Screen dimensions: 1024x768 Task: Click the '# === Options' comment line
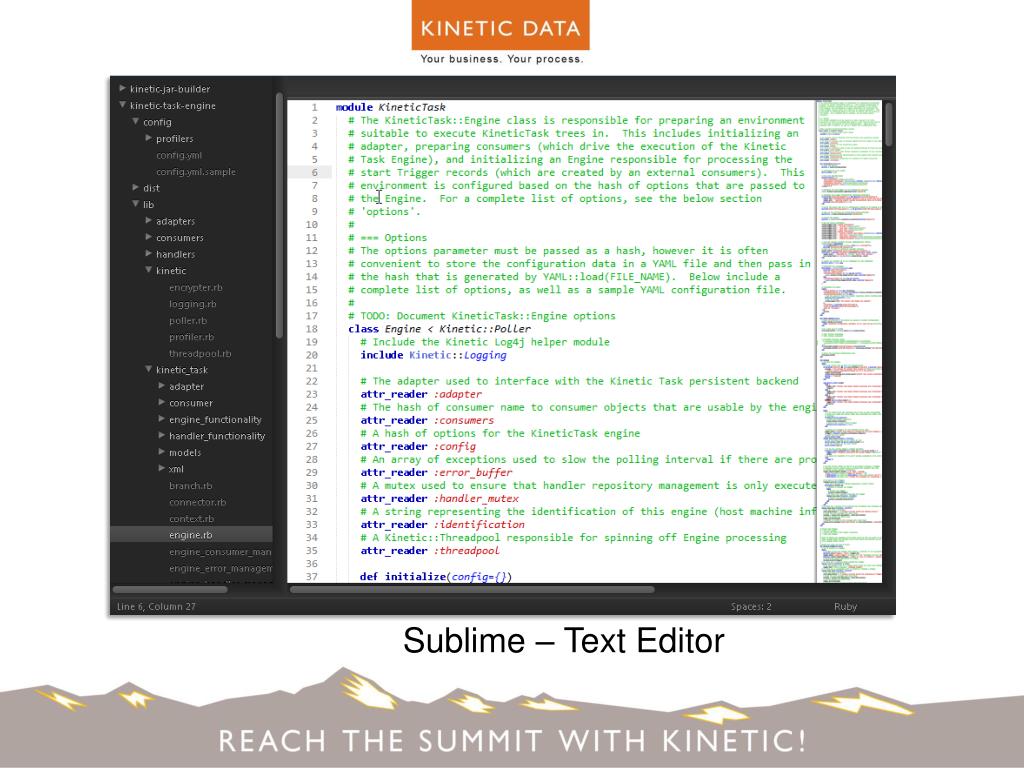387,238
